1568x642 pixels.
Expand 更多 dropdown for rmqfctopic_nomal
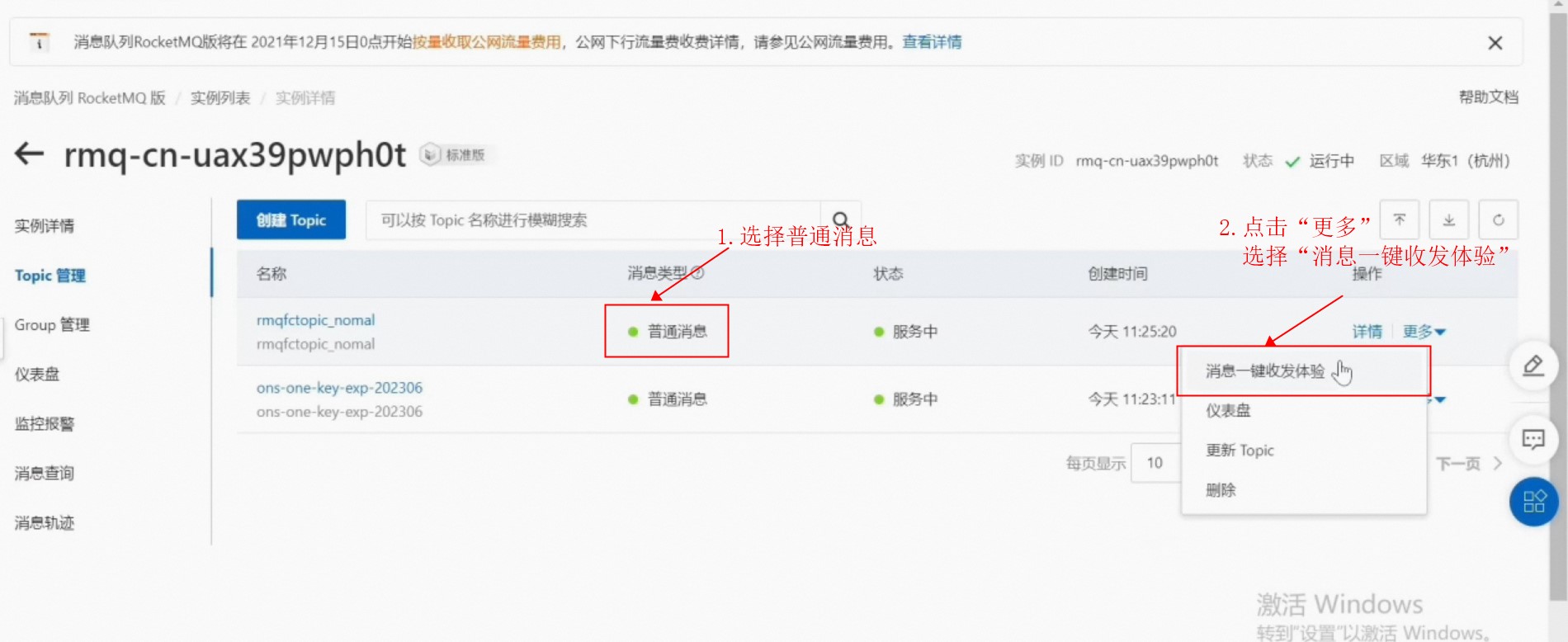pyautogui.click(x=1424, y=331)
